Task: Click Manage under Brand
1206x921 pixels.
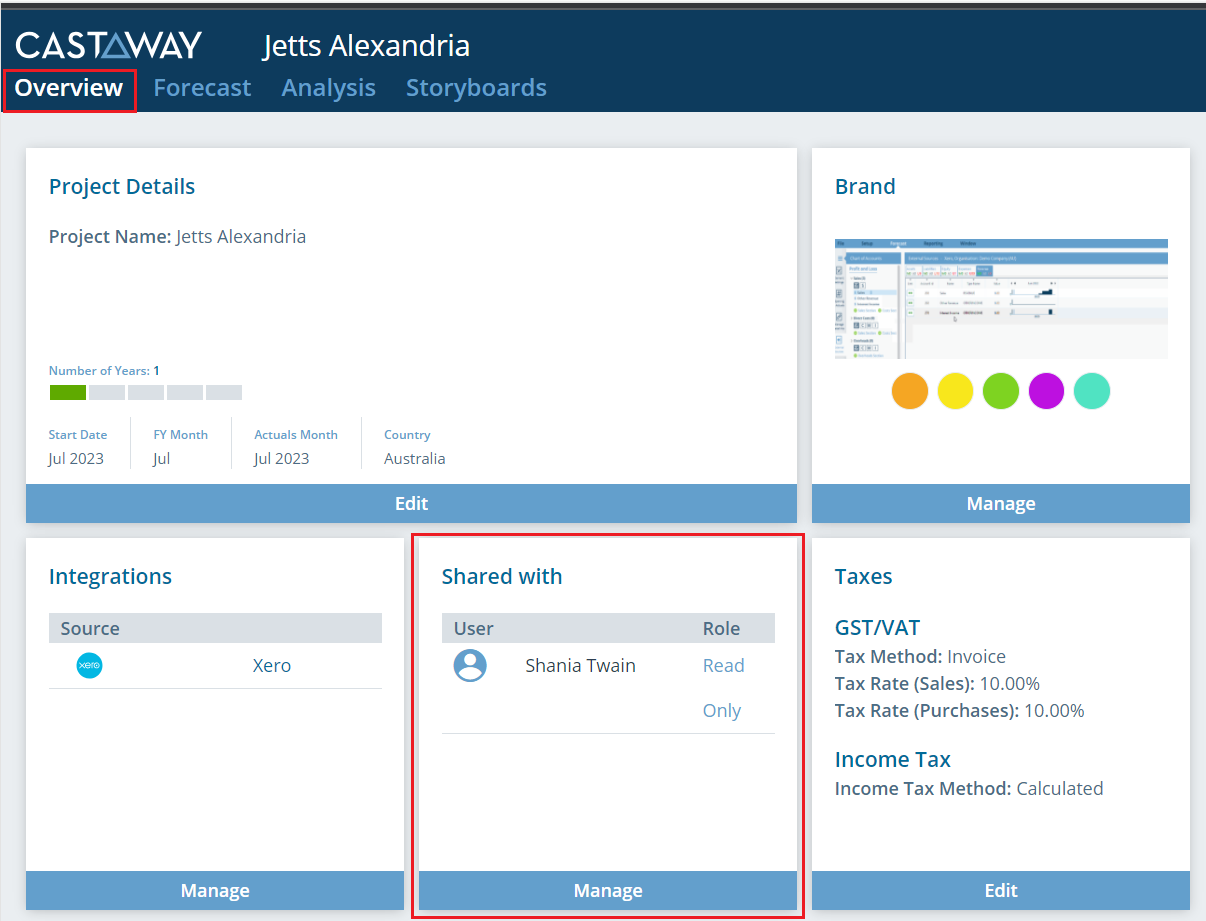Action: click(x=1001, y=504)
